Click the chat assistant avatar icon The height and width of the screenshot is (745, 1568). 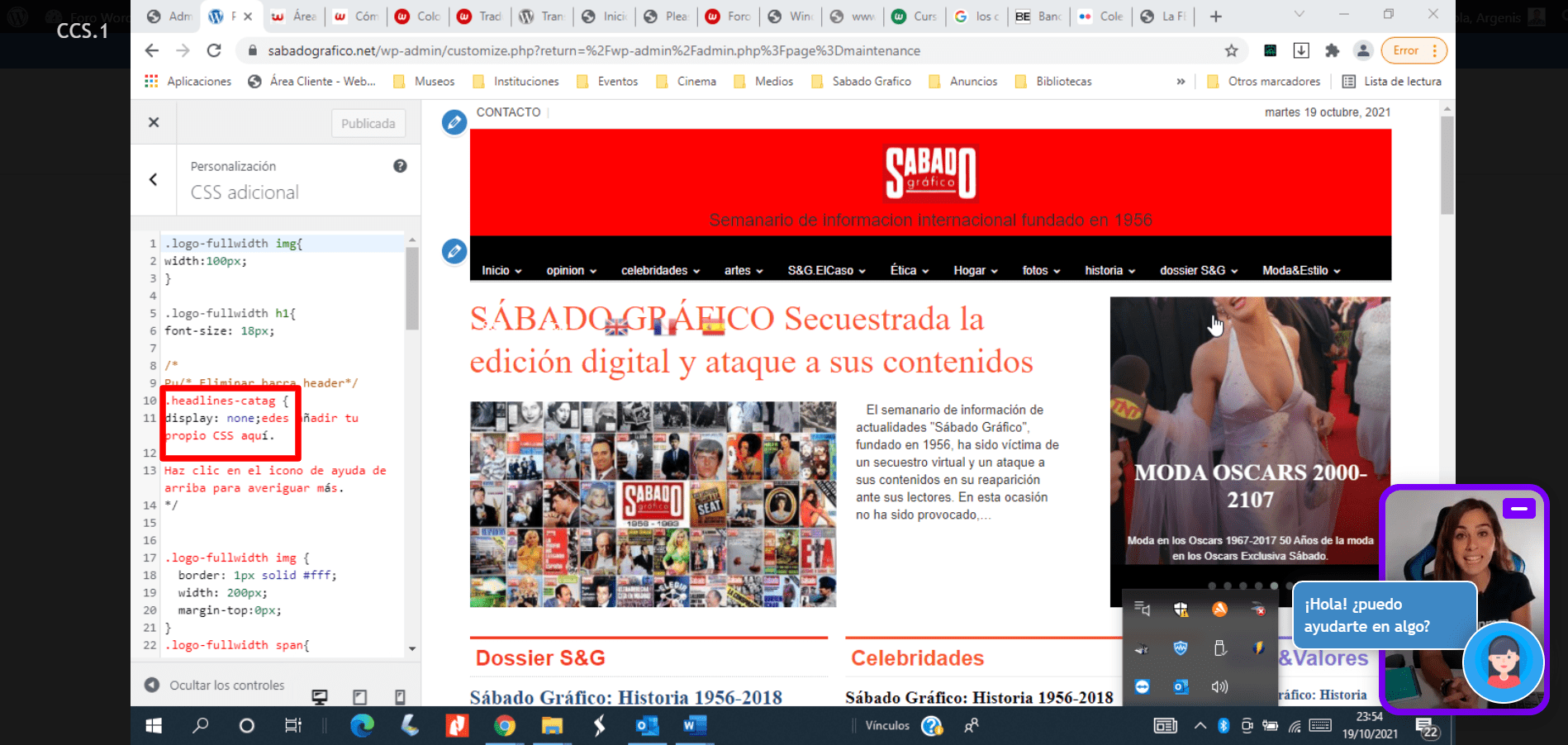[x=1503, y=662]
